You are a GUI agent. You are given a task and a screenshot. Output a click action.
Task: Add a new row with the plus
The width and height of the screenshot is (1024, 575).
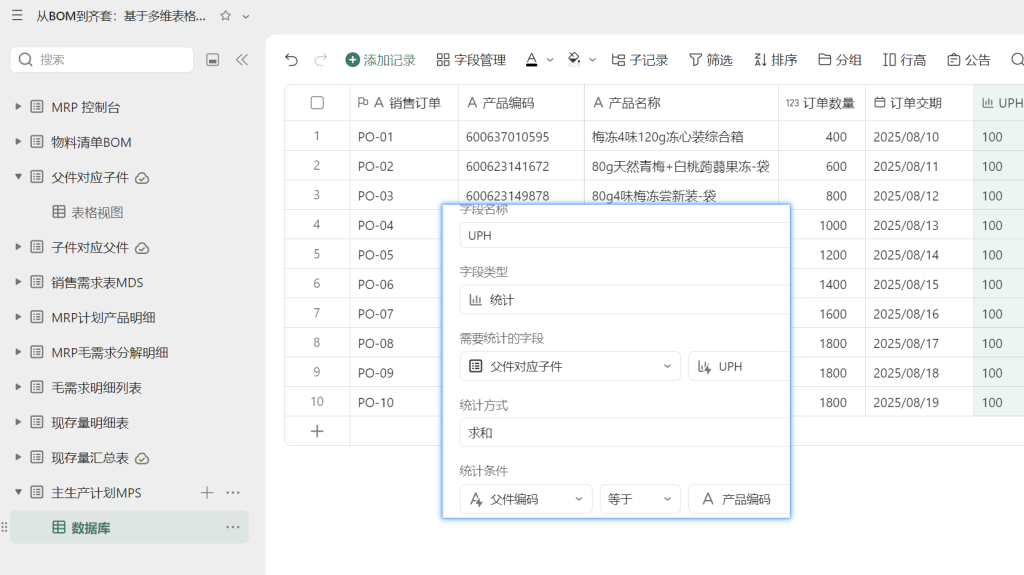(317, 431)
